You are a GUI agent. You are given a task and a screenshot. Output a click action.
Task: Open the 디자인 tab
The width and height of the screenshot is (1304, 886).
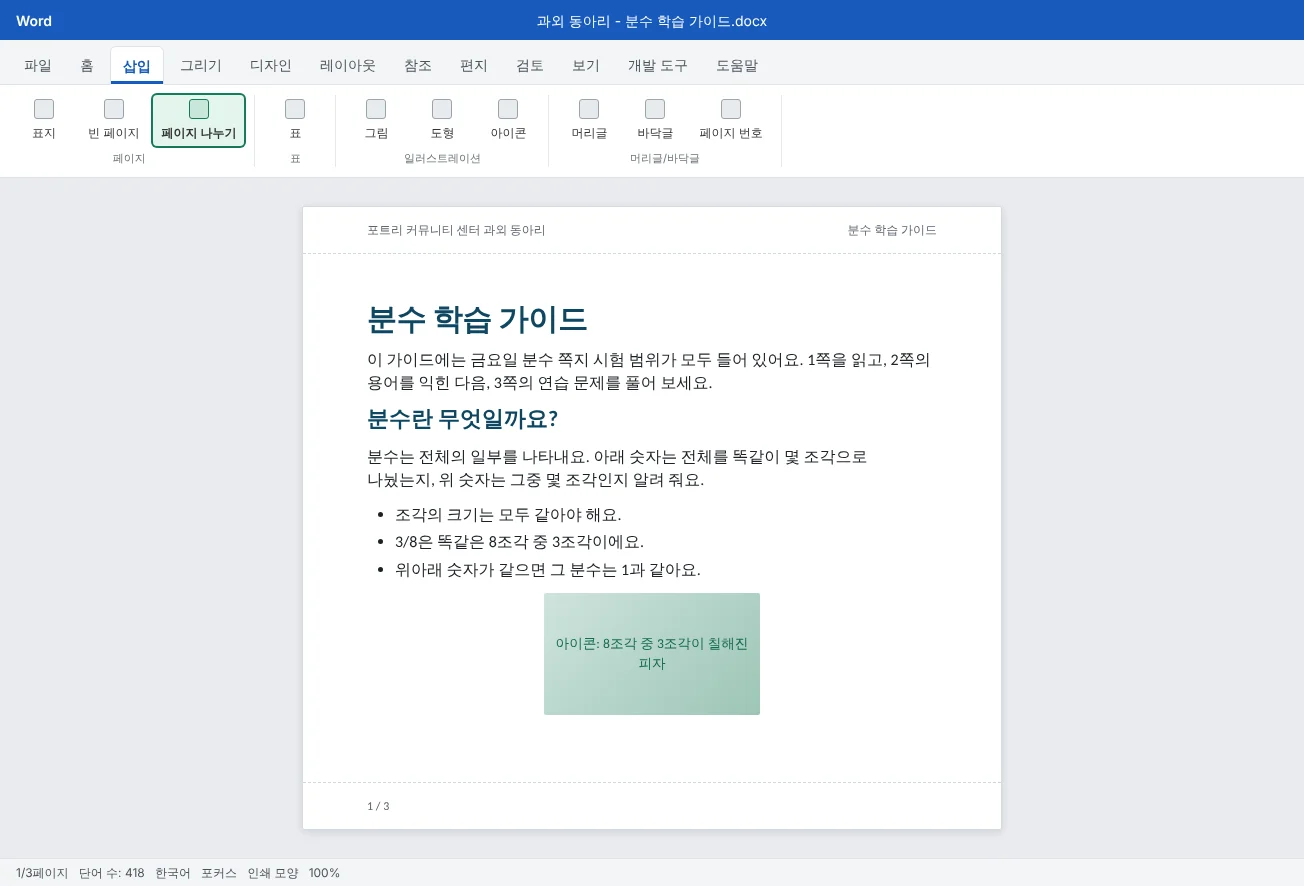coord(271,66)
